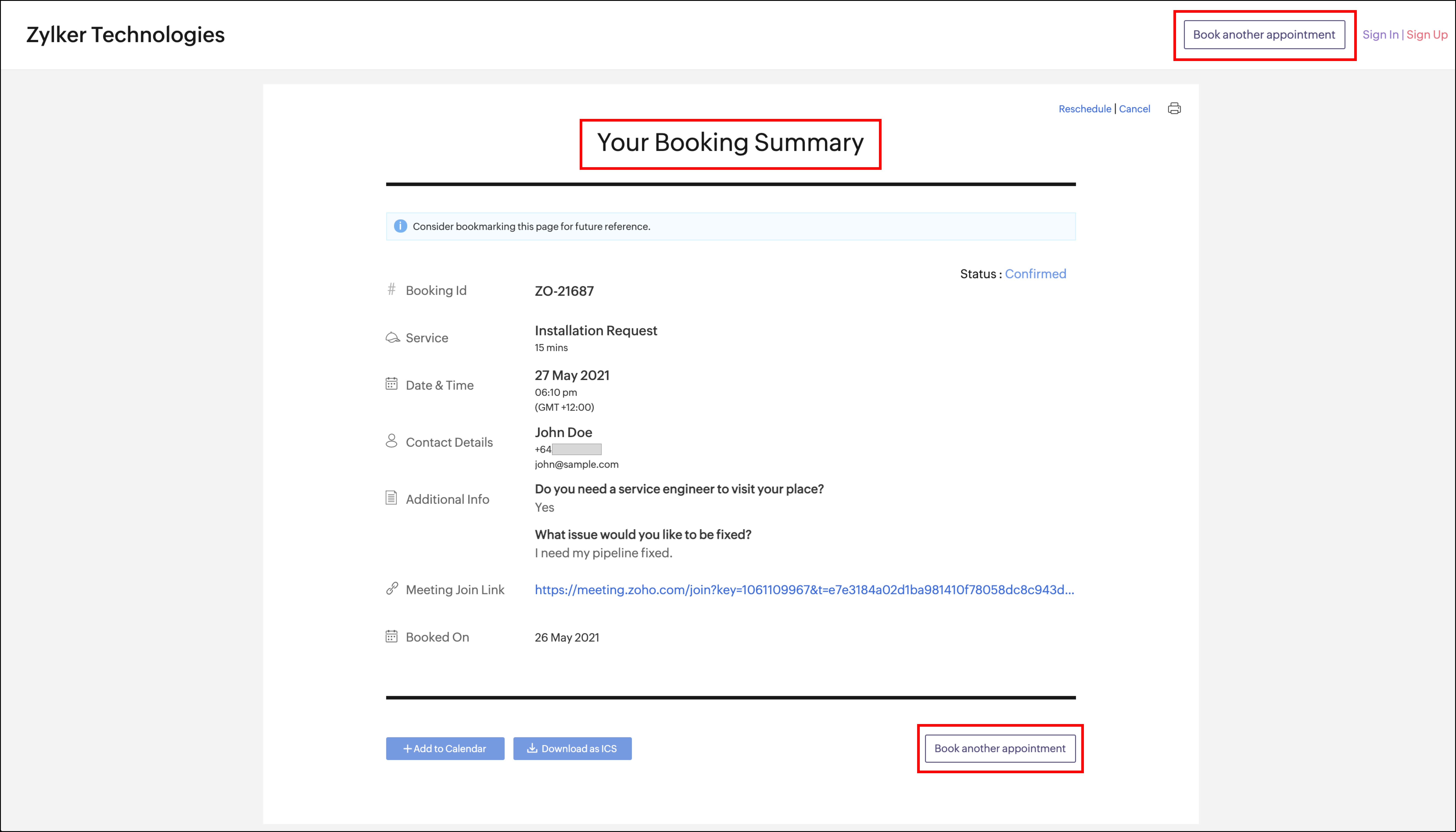Click the info icon in the bookmark notice
Viewport: 1456px width, 832px height.
pos(401,226)
